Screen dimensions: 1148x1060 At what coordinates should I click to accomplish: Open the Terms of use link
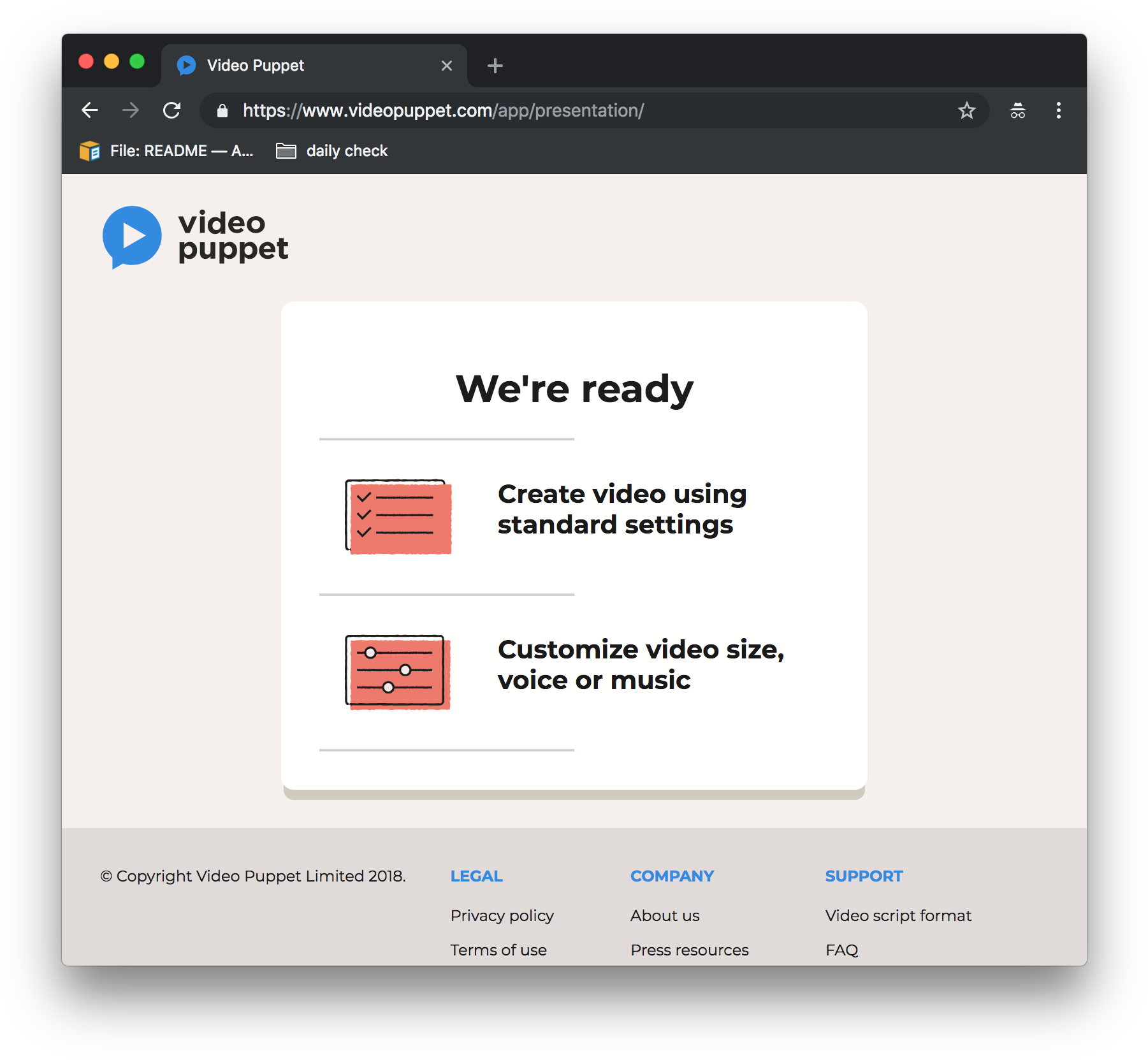click(498, 950)
